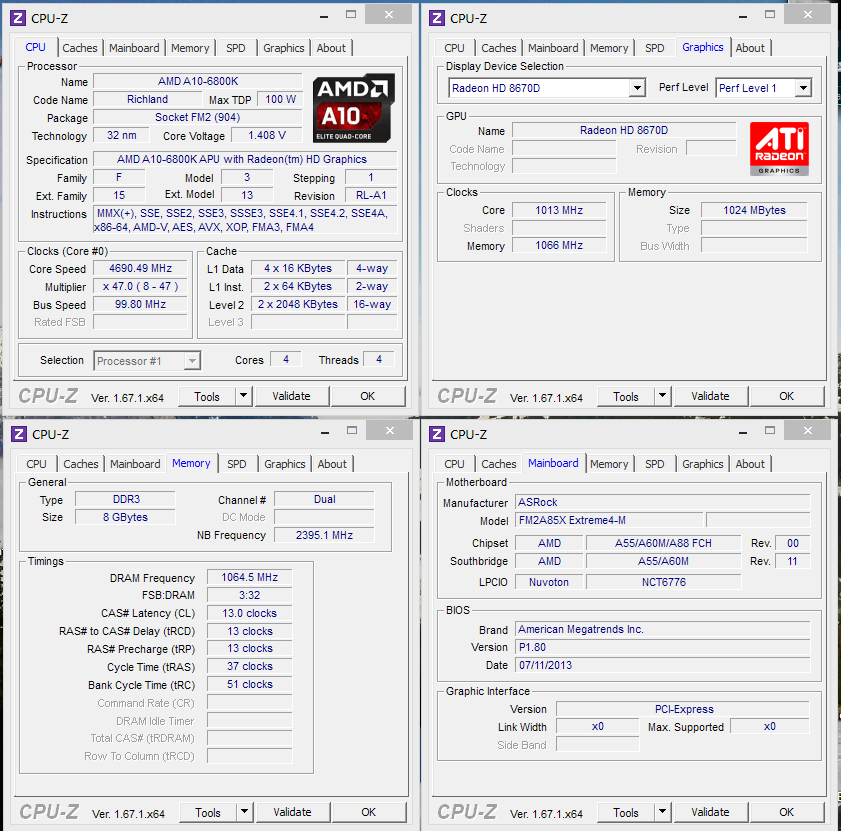The width and height of the screenshot is (841, 831).
Task: Click the ATI Radeon Graphics logo
Action: (x=779, y=149)
